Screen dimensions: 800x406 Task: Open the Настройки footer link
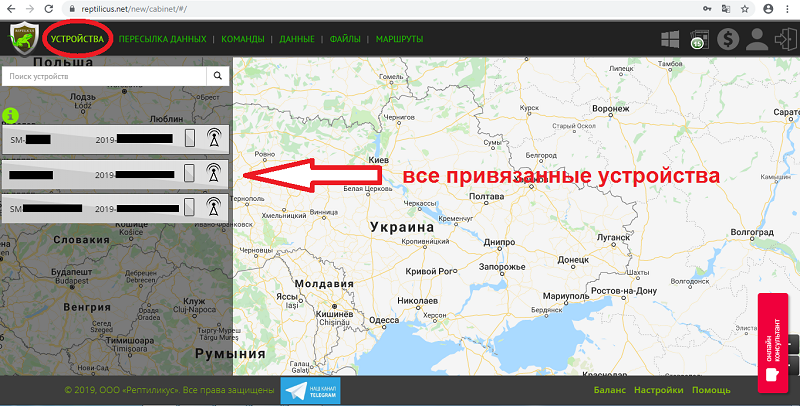tap(659, 390)
